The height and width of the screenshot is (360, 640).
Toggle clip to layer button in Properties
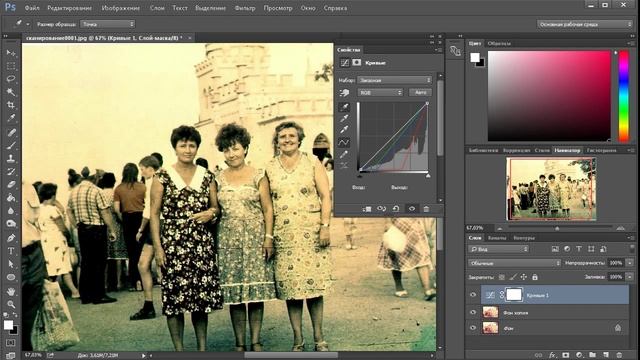tap(367, 209)
